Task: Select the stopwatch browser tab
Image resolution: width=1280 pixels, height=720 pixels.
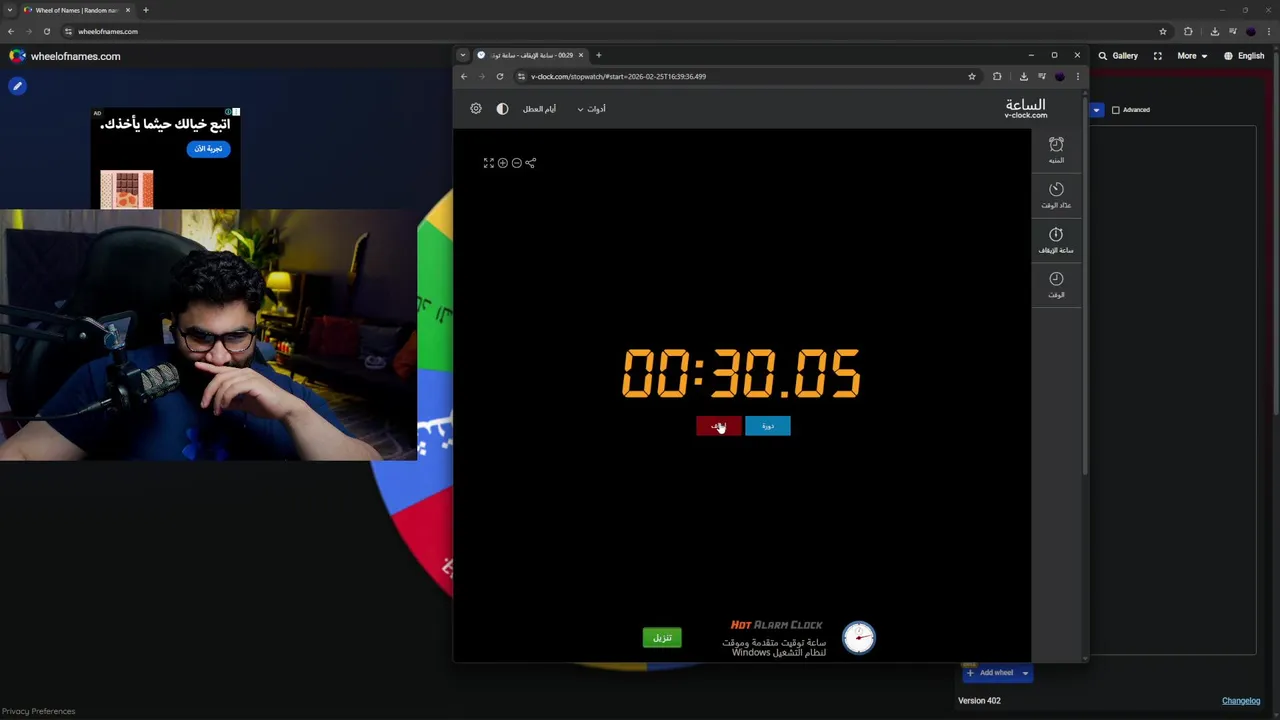Action: point(530,55)
